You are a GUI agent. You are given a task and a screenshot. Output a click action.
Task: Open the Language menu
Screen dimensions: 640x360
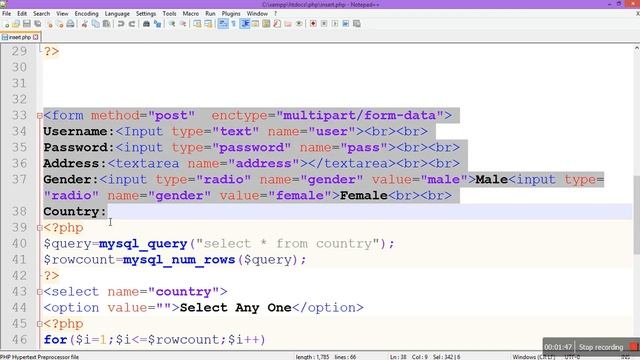point(117,13)
